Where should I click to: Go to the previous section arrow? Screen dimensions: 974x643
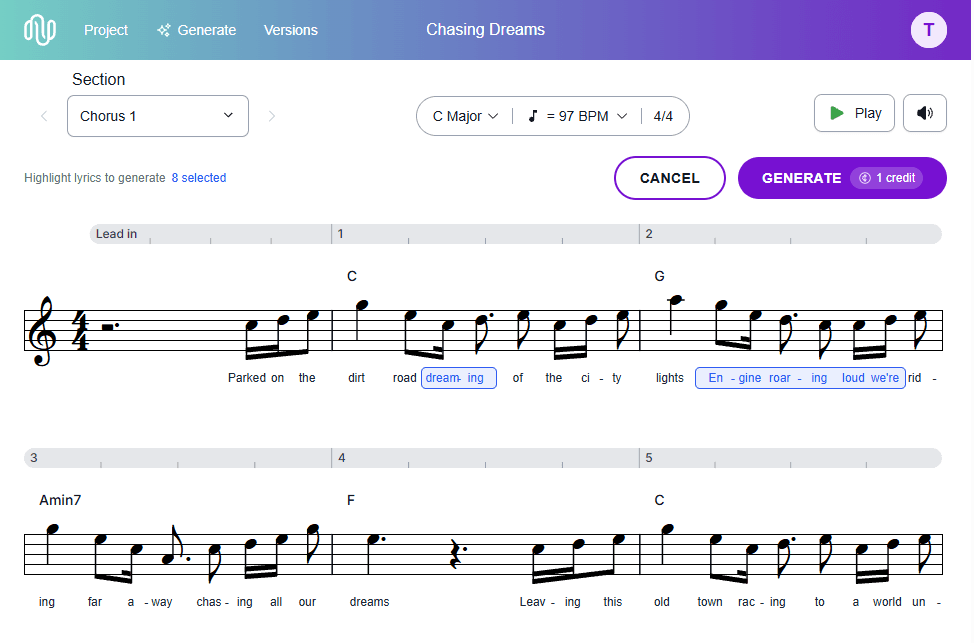click(44, 116)
